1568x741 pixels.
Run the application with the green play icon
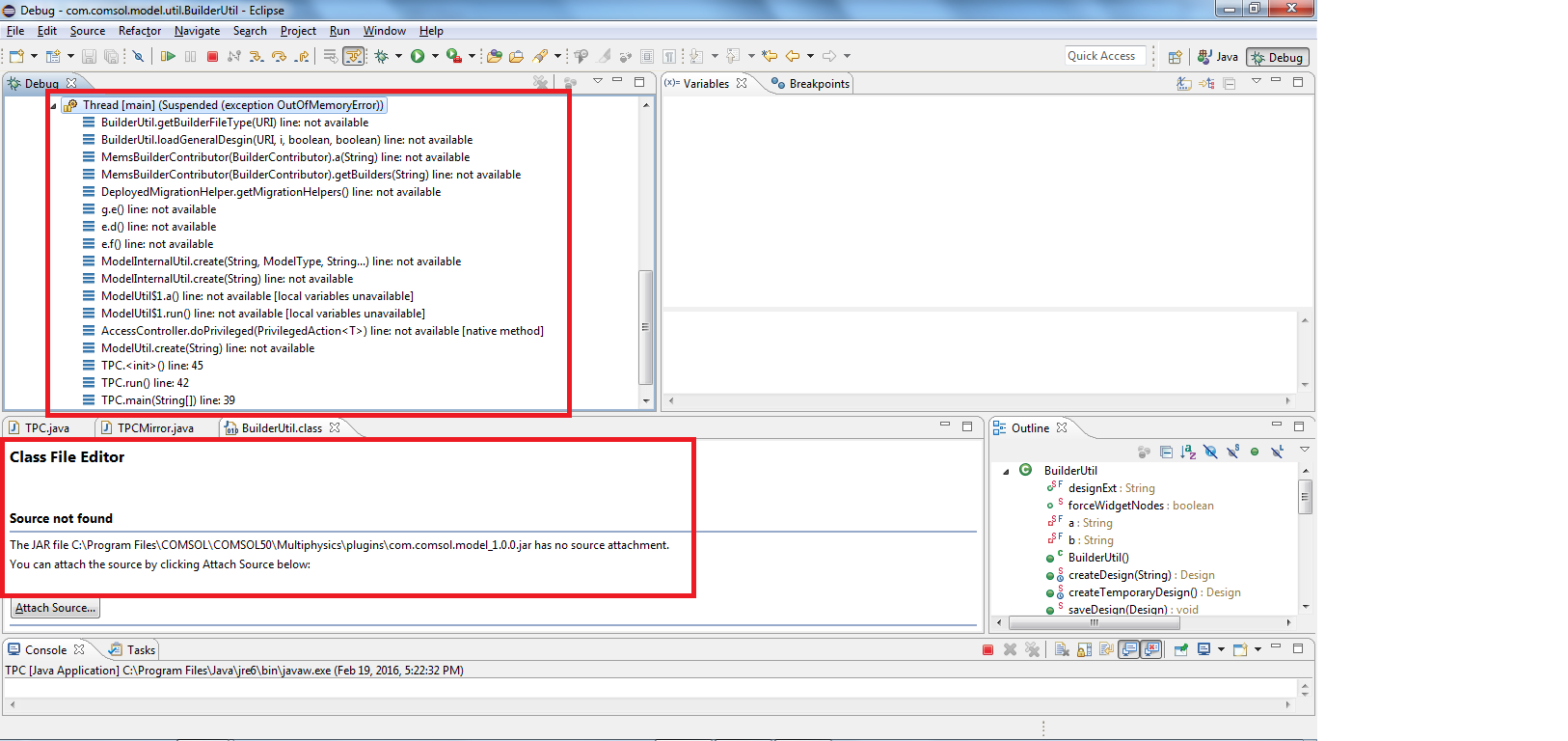coord(418,56)
